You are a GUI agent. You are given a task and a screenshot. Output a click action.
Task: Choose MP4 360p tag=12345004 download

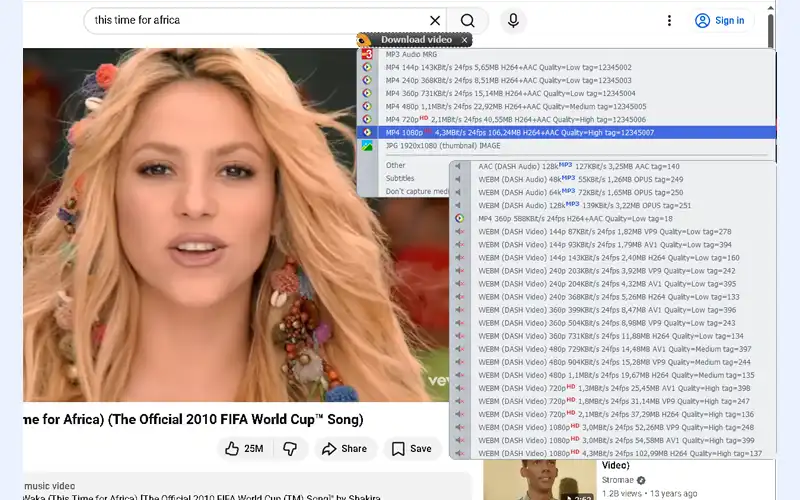coord(566,93)
